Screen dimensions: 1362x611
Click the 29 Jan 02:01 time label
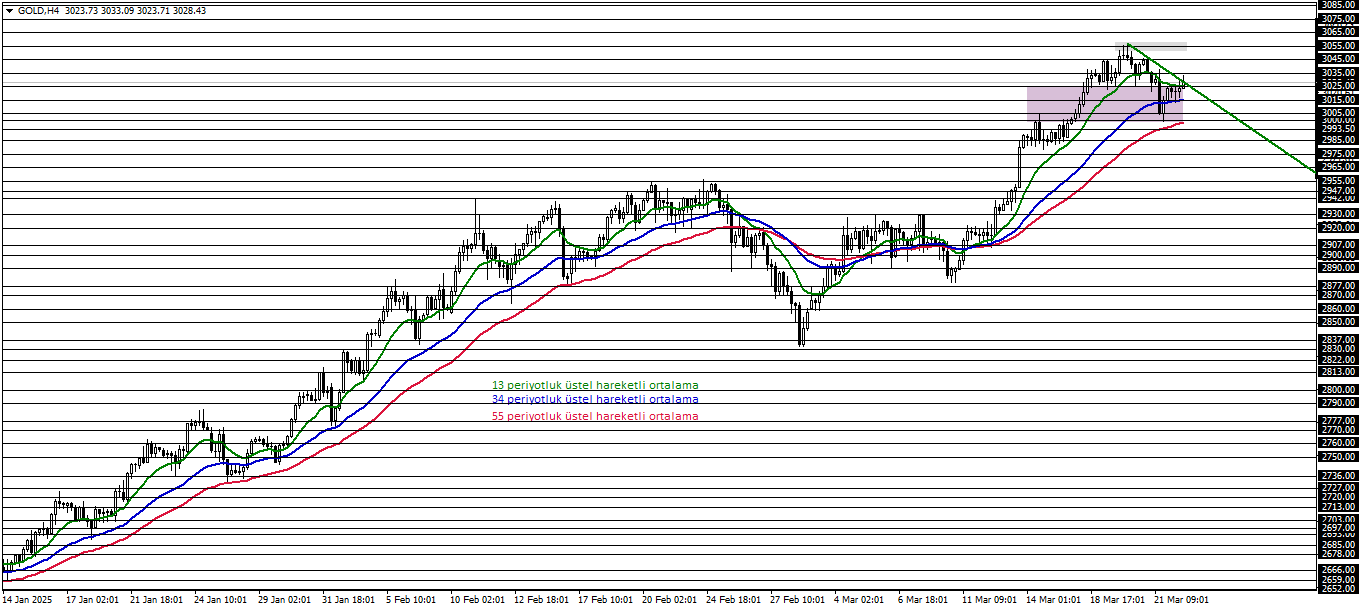(284, 600)
